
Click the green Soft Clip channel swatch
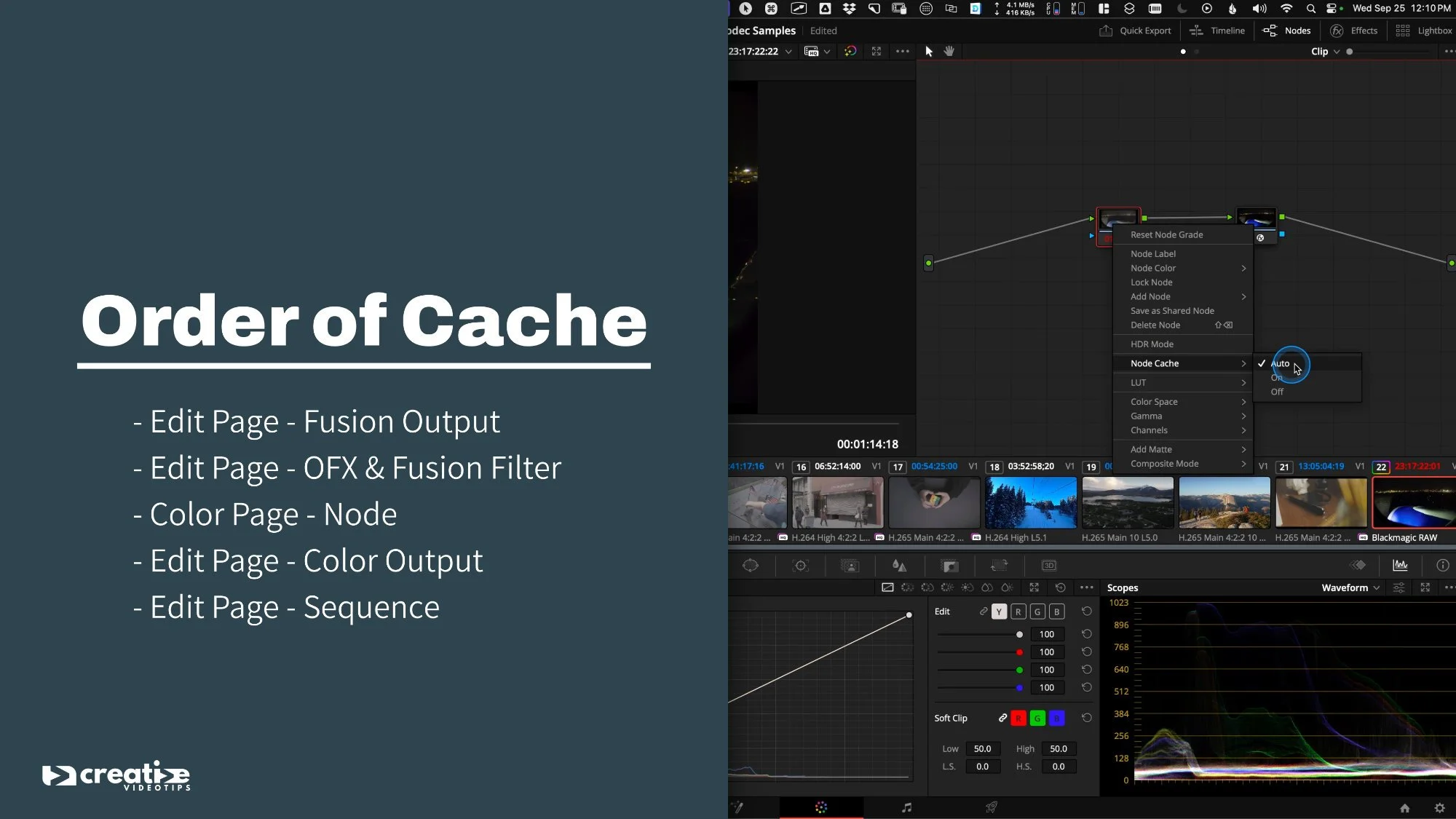pyautogui.click(x=1037, y=718)
